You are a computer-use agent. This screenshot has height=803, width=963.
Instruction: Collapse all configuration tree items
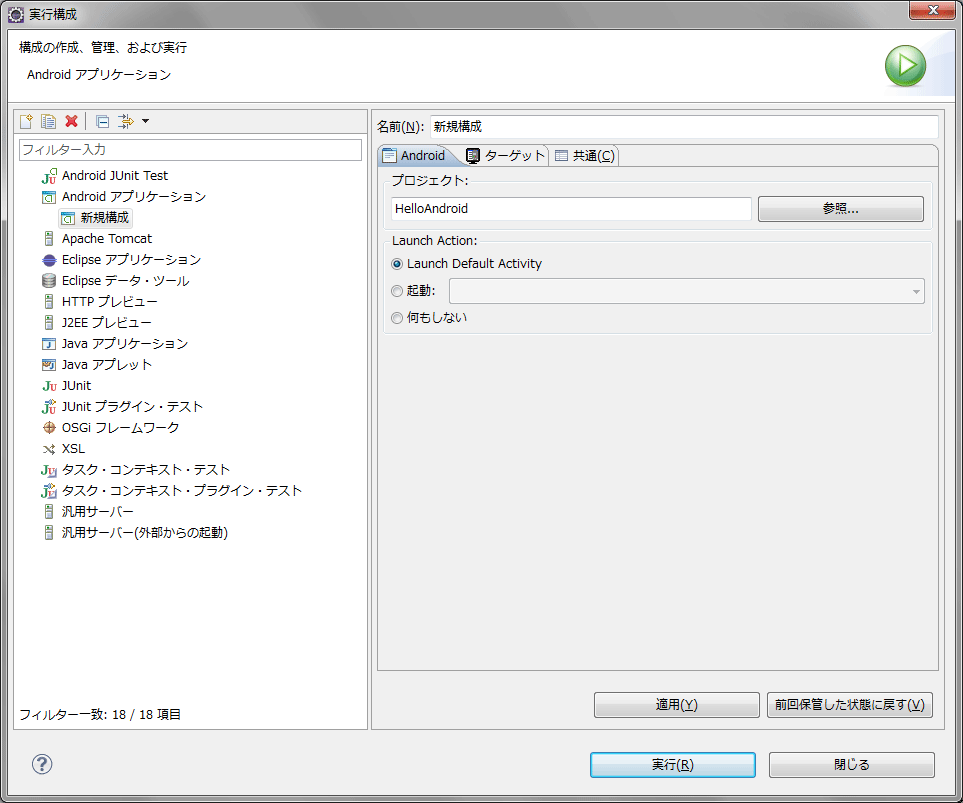(x=103, y=121)
